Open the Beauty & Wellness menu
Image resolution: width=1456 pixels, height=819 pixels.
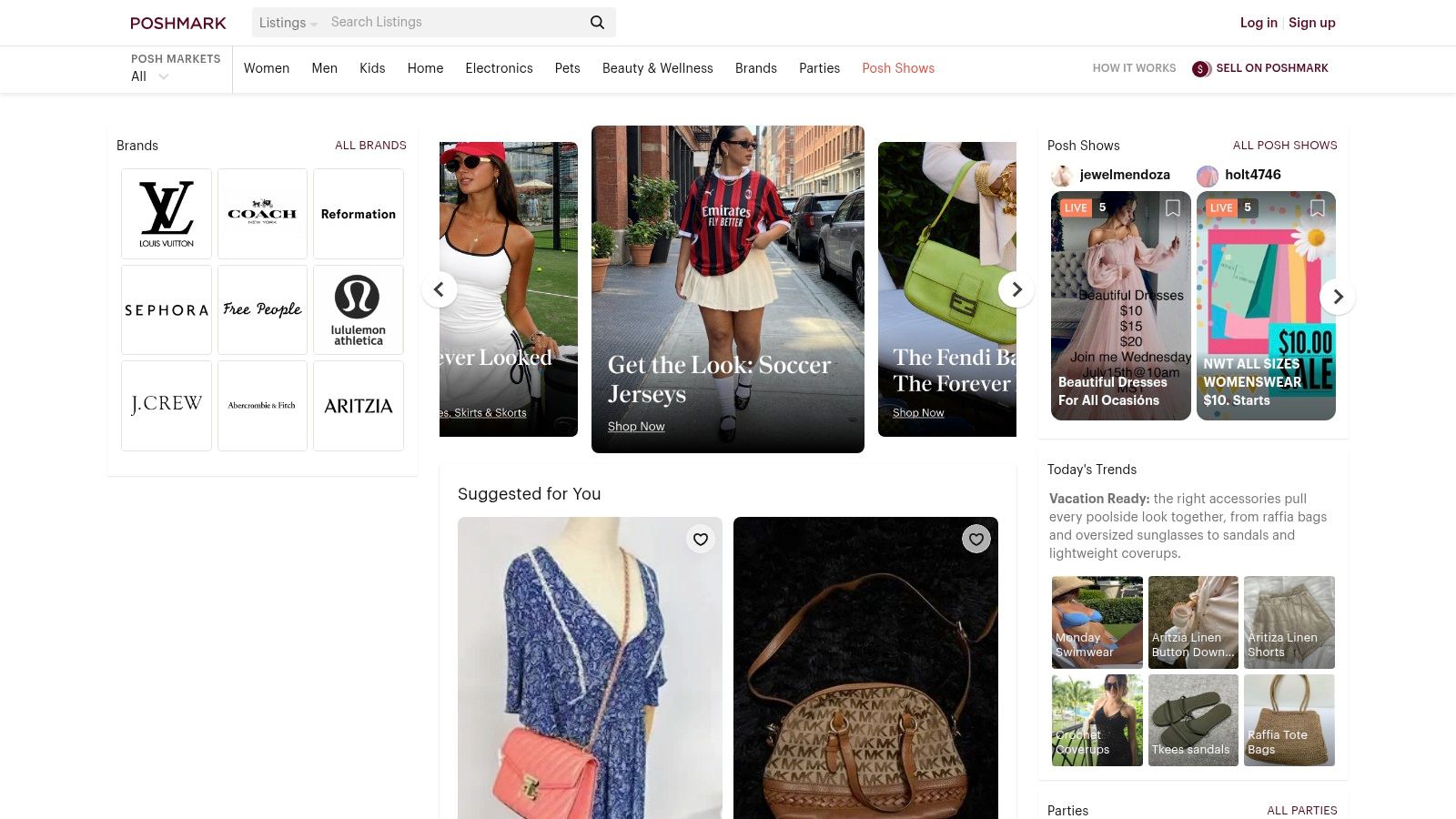tap(657, 68)
